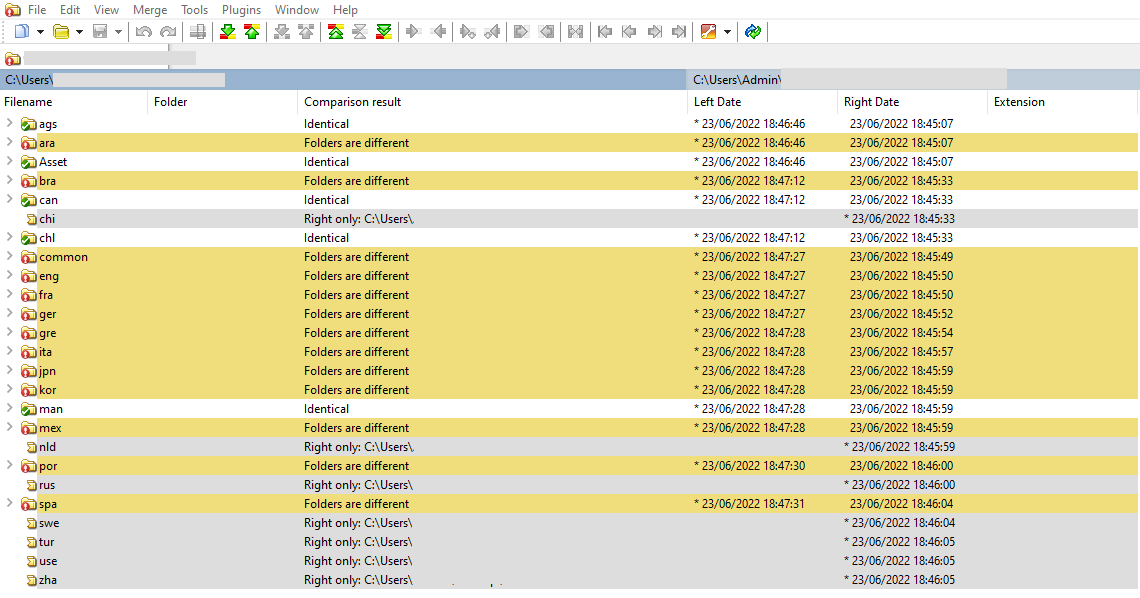This screenshot has width=1140, height=598.
Task: Sort by the Comparison result column header
Action: coord(353,102)
